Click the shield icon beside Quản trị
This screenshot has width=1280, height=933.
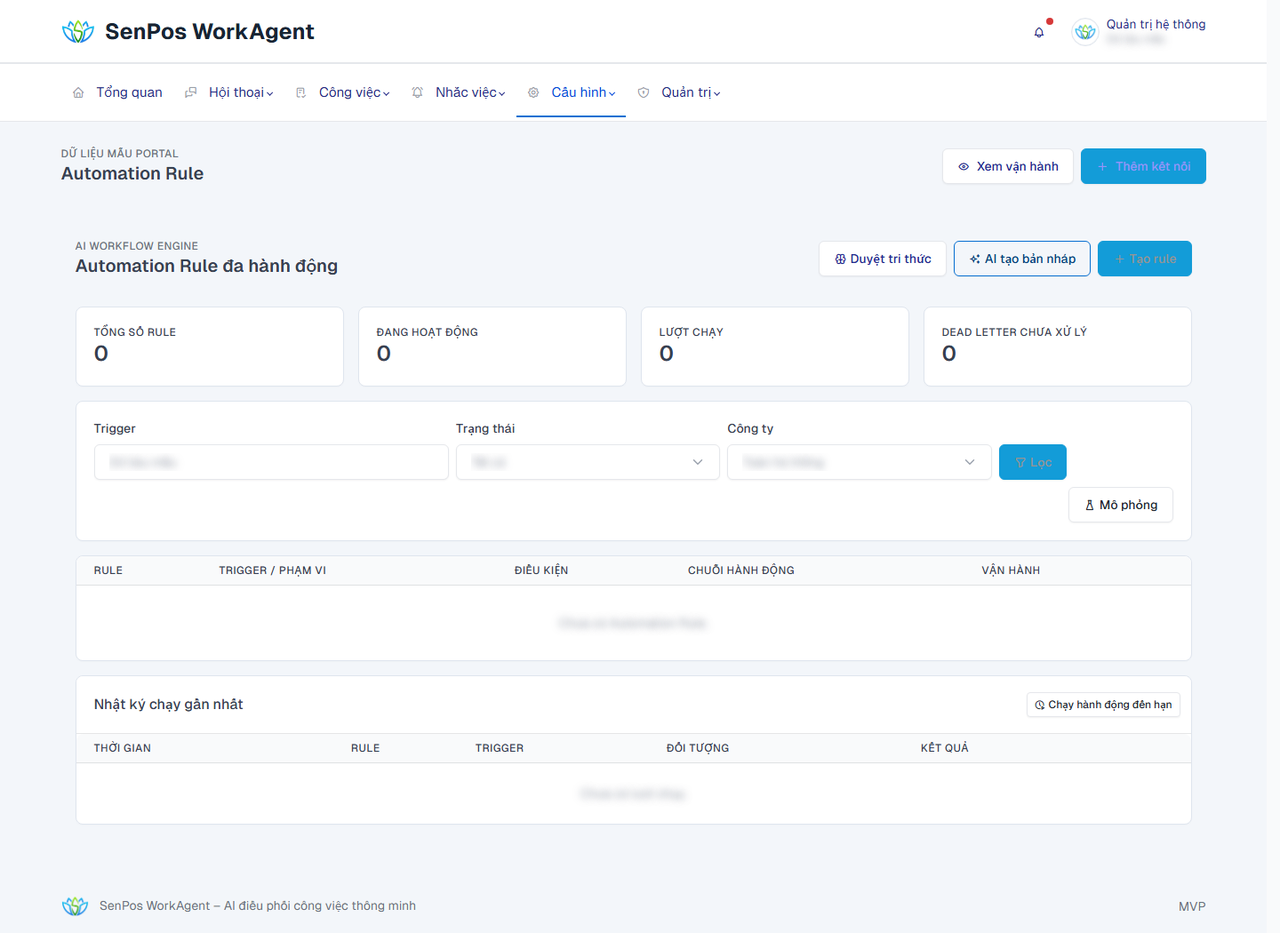tap(643, 93)
